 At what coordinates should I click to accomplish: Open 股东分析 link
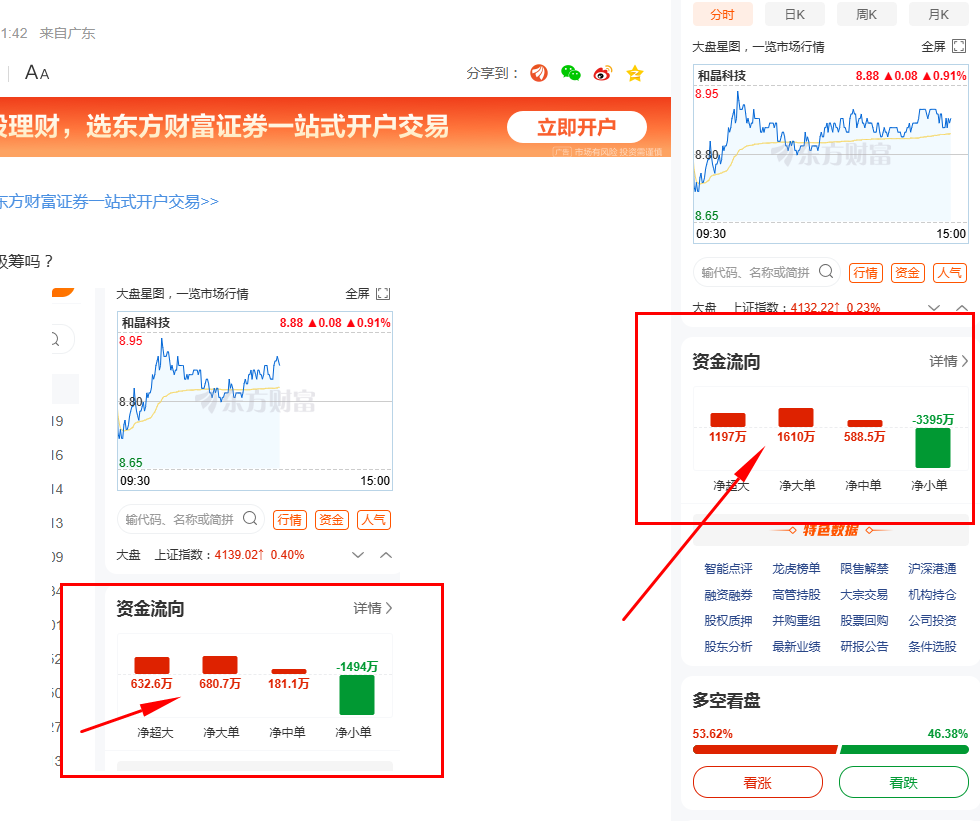tap(728, 647)
